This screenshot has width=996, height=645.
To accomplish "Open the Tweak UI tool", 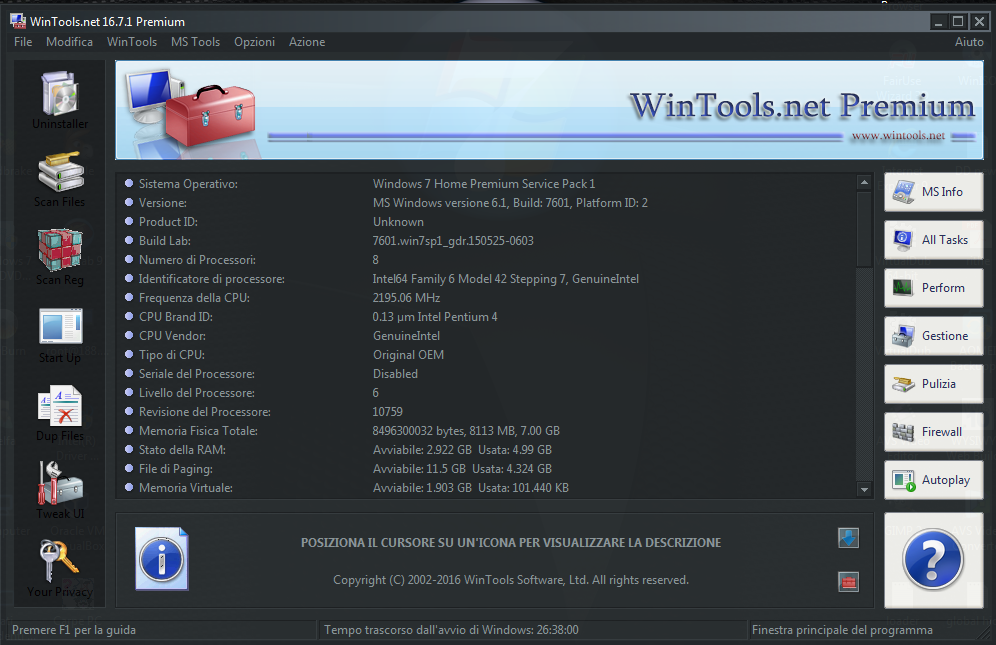I will click(x=60, y=491).
